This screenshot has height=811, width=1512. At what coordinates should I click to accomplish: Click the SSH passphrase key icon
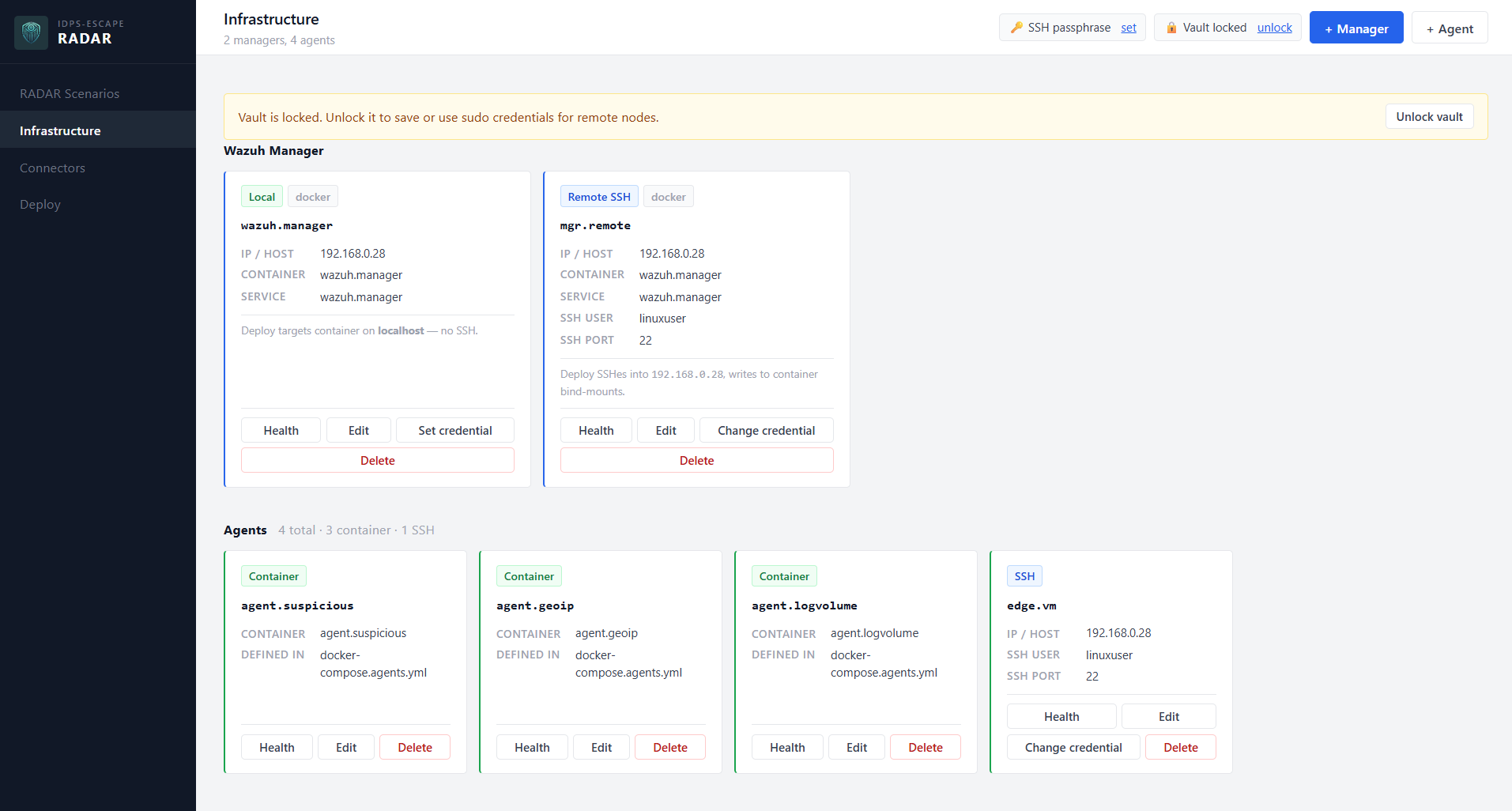1016,28
